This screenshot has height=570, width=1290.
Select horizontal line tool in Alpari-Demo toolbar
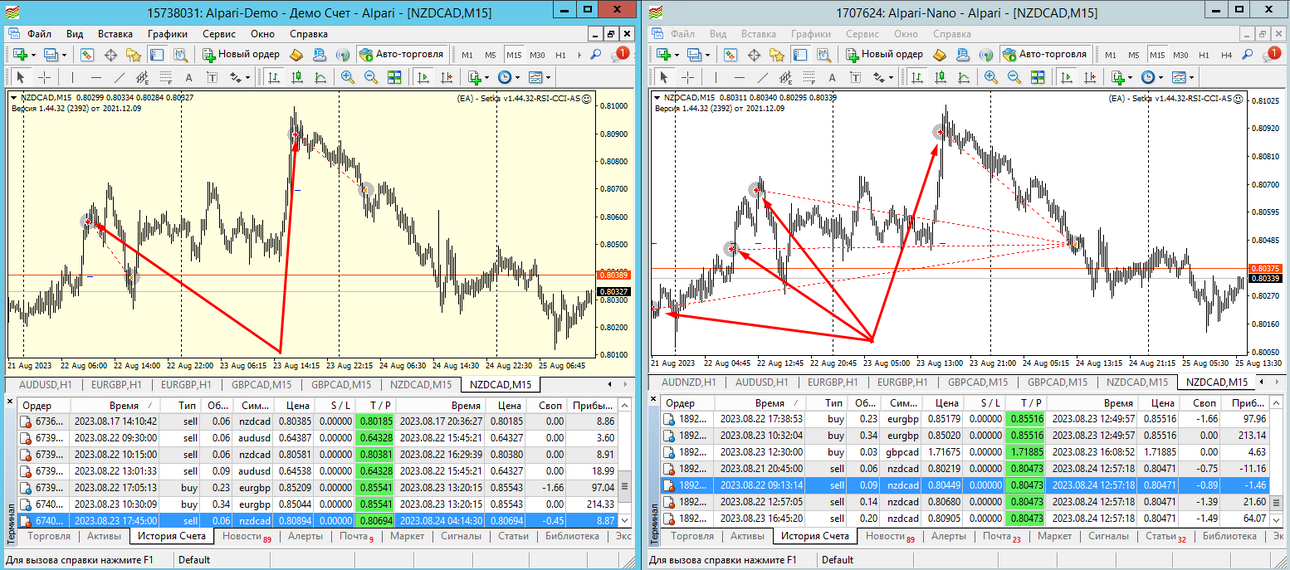click(96, 76)
